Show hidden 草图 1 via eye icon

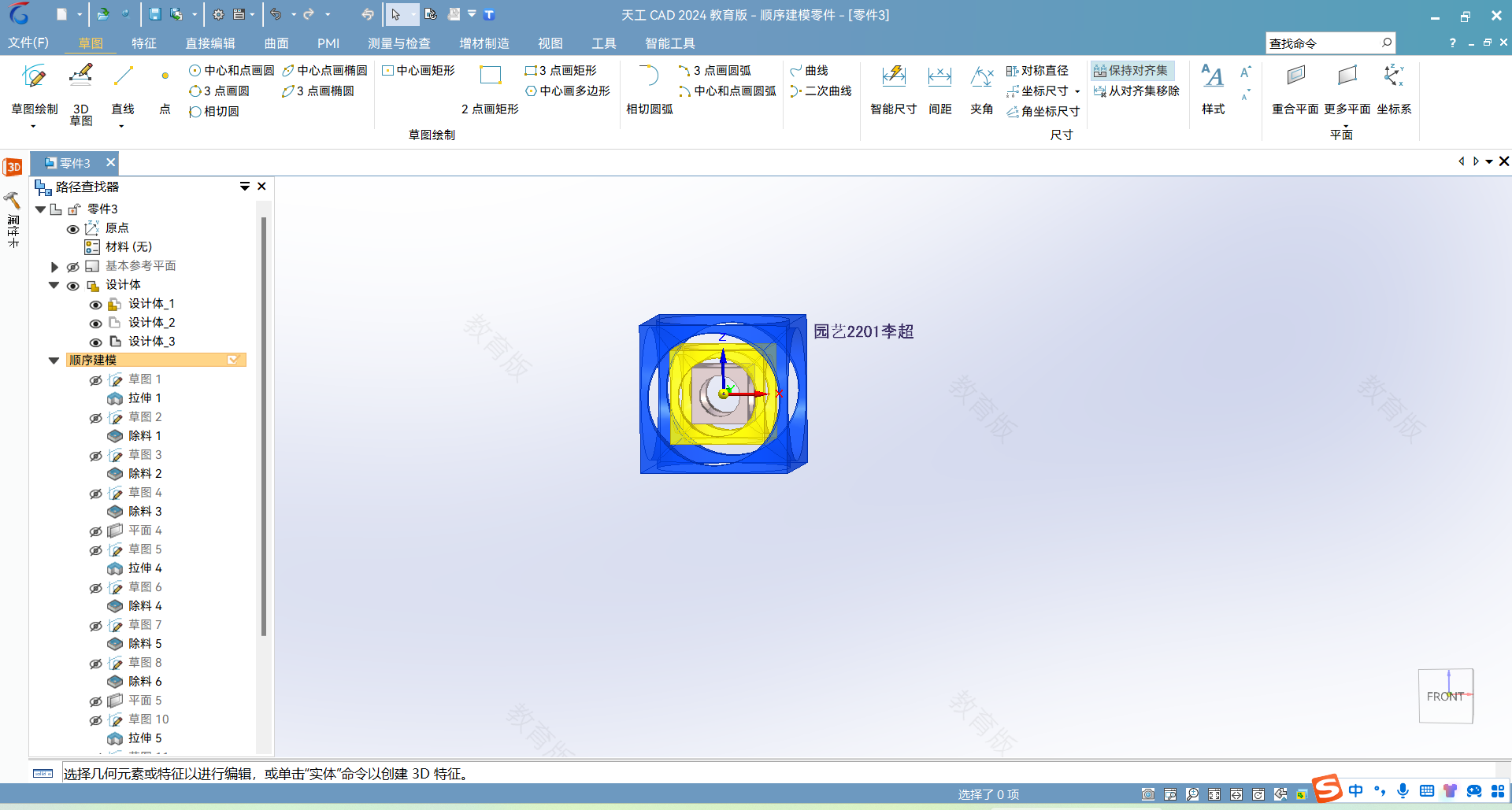(x=96, y=380)
